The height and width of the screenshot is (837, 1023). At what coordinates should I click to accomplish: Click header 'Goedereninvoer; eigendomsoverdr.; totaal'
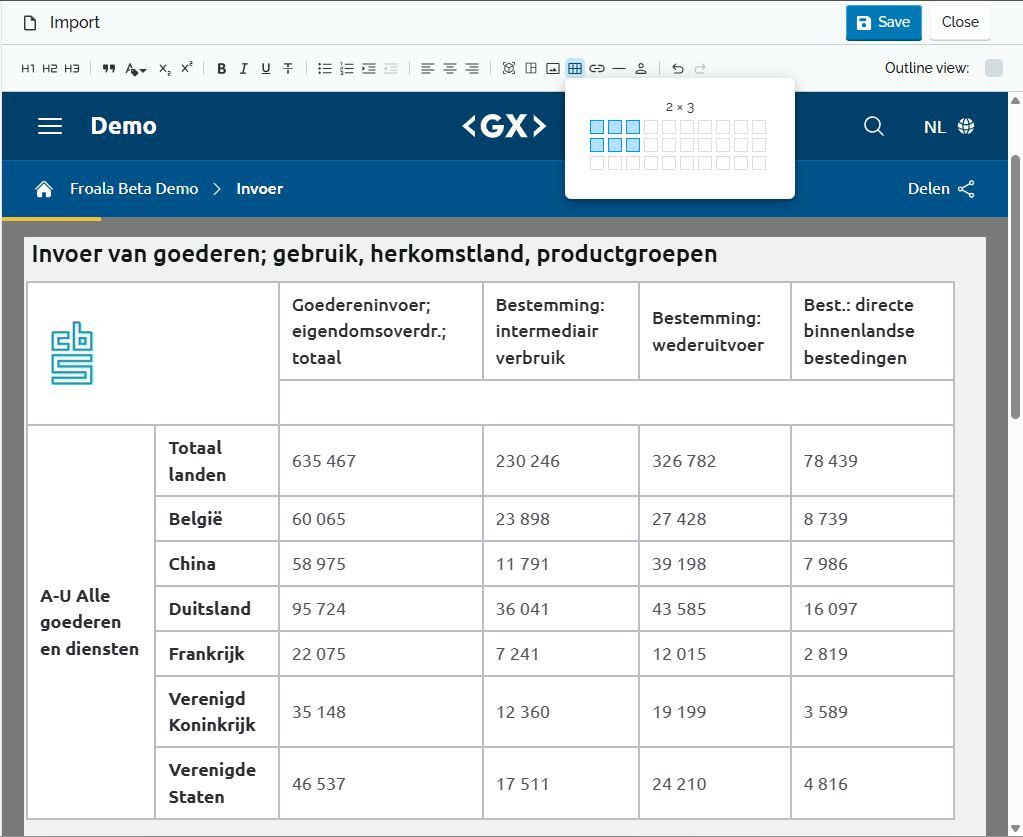[381, 331]
